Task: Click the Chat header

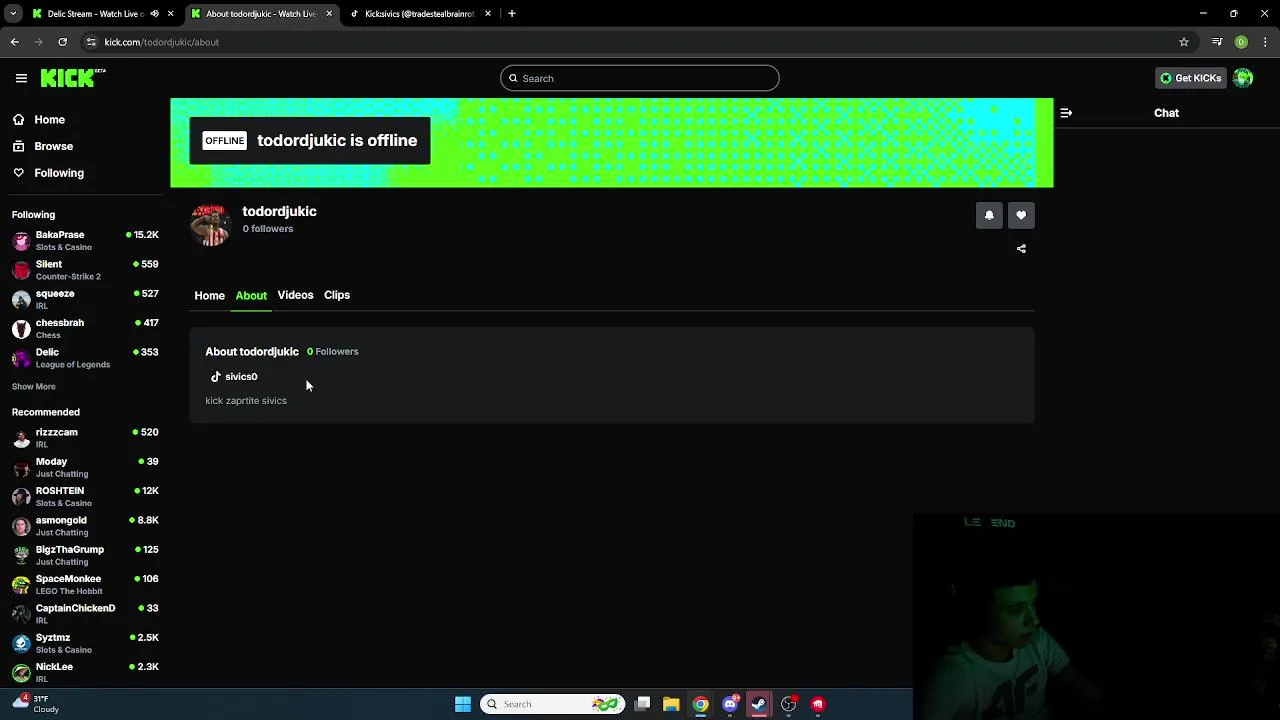Action: (x=1166, y=113)
